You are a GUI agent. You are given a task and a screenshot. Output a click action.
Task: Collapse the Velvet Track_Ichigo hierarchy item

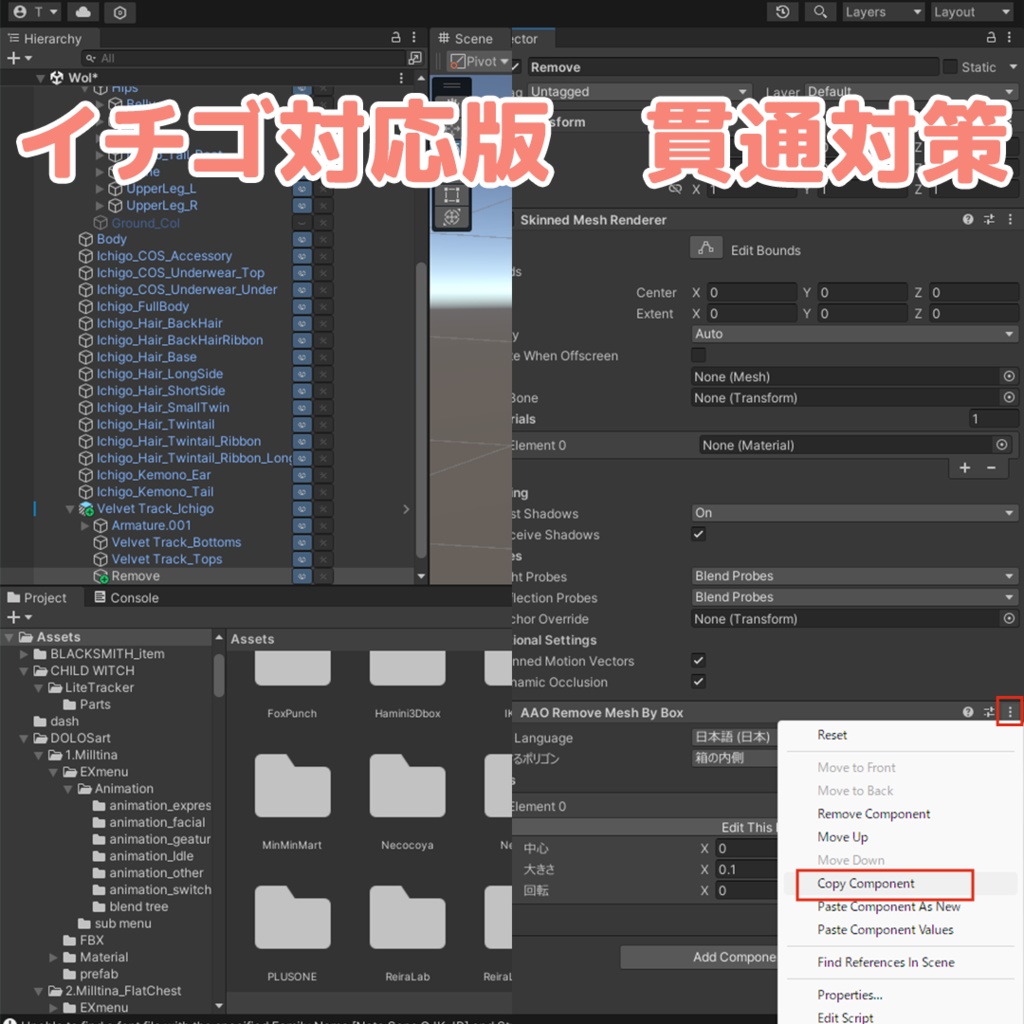click(70, 508)
